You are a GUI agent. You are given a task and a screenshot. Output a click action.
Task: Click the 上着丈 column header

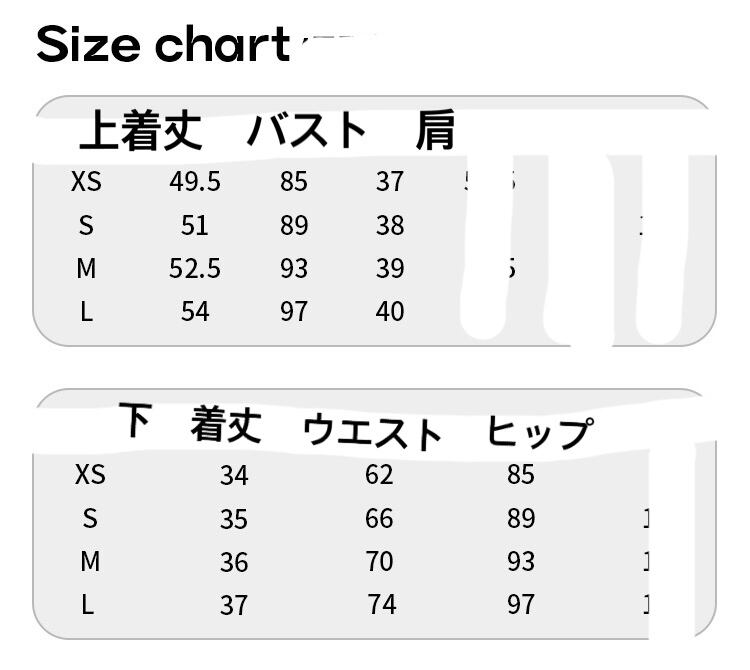click(140, 131)
